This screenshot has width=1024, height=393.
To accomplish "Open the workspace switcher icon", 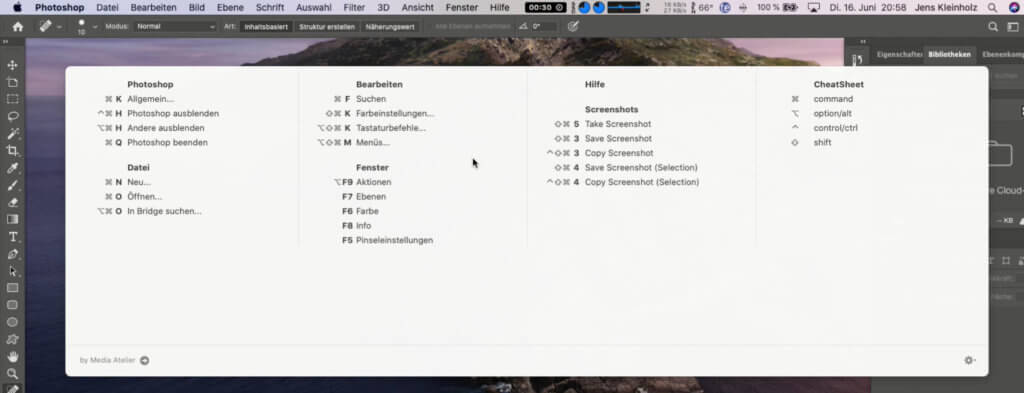I will tap(1013, 27).
